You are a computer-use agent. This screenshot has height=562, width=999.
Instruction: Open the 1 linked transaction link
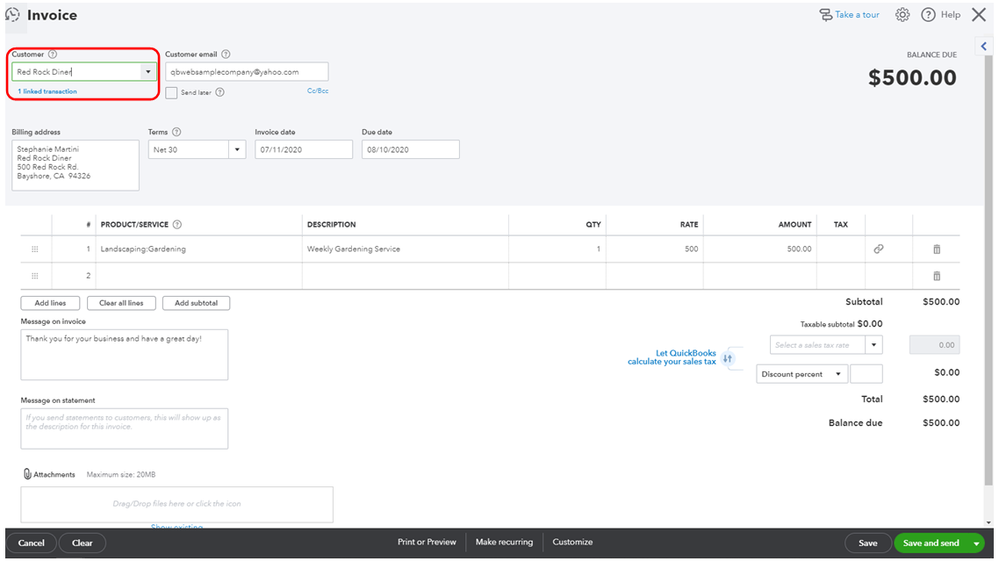point(47,92)
